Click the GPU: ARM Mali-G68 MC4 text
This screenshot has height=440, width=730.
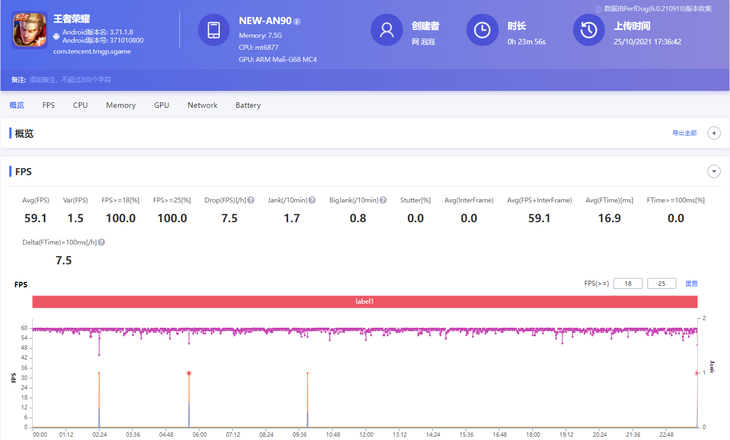pyautogui.click(x=278, y=60)
